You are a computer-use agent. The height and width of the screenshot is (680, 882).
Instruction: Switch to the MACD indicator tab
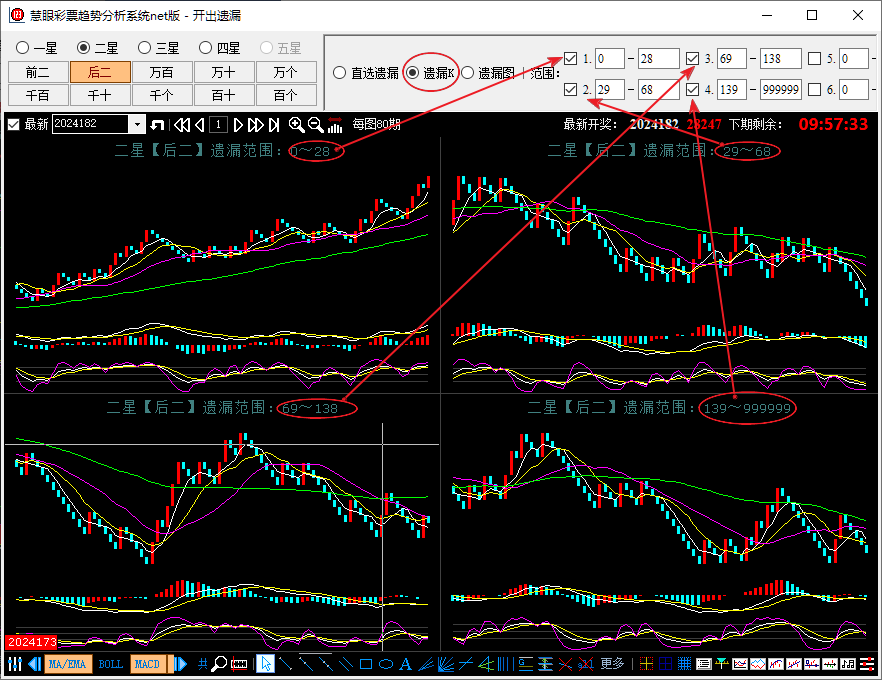(146, 664)
